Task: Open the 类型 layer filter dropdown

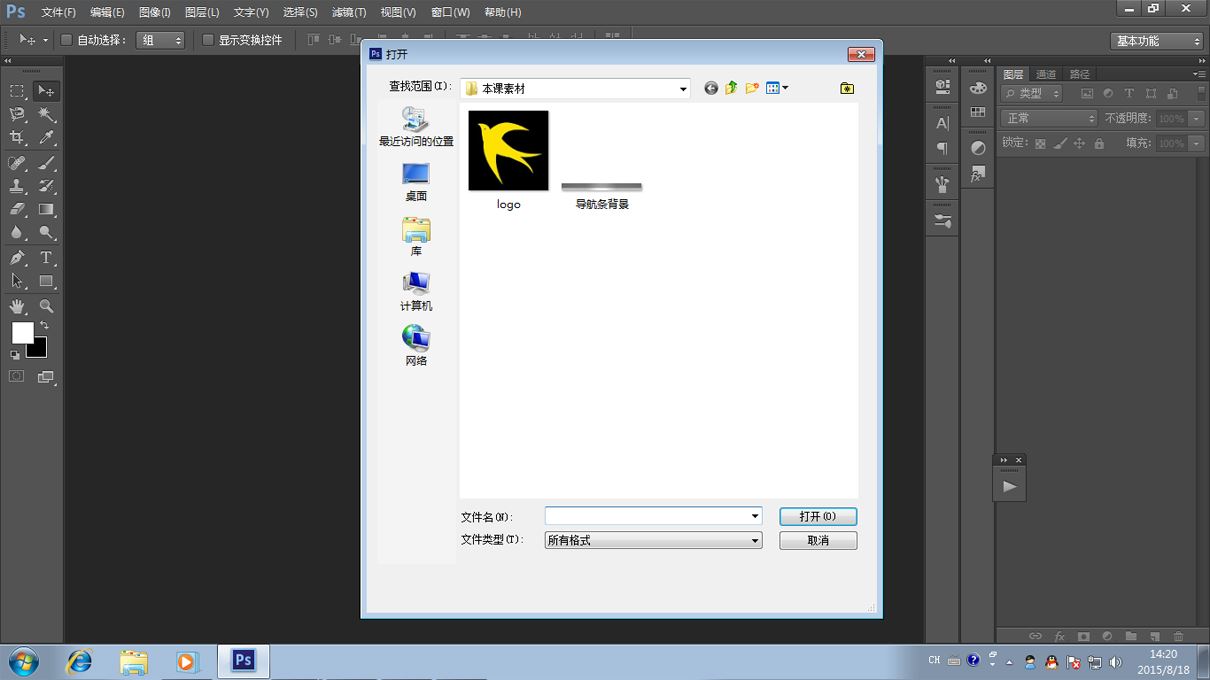Action: pyautogui.click(x=1032, y=93)
